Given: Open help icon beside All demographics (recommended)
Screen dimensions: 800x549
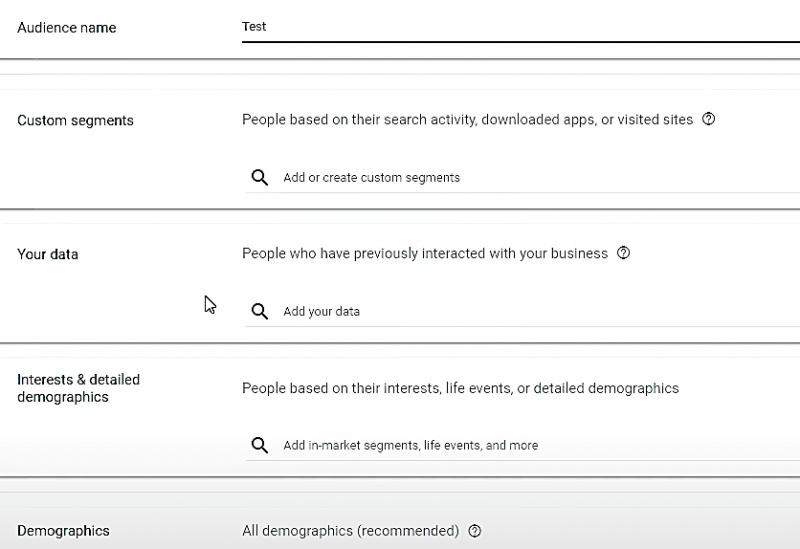Looking at the screenshot, I should coord(475,531).
